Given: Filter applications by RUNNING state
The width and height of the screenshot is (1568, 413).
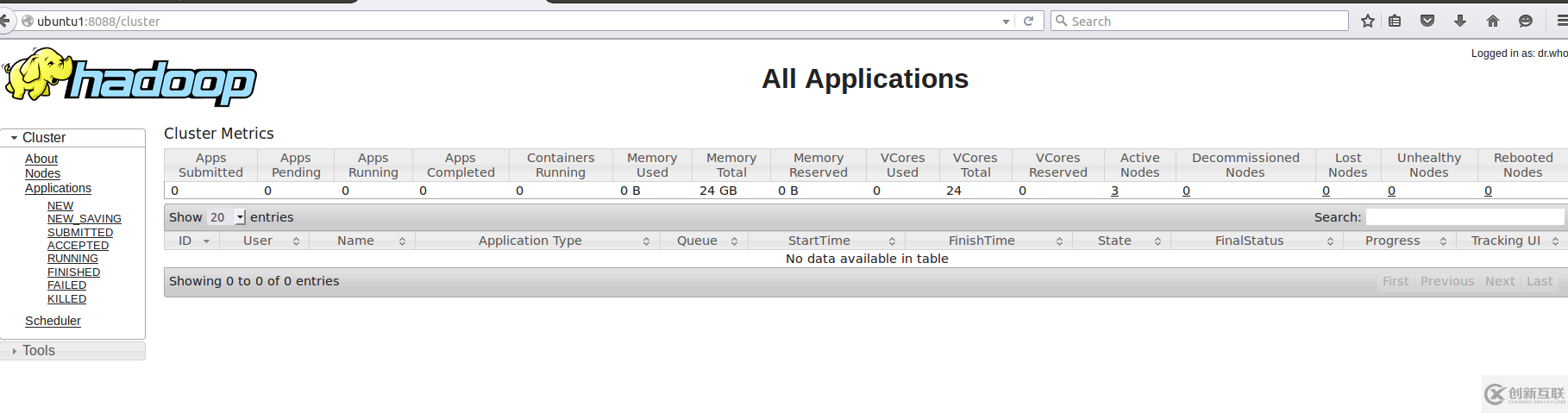Looking at the screenshot, I should click(72, 259).
